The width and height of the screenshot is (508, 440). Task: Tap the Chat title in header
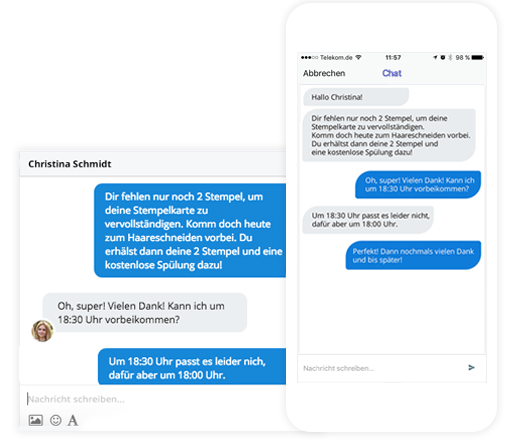tap(392, 73)
